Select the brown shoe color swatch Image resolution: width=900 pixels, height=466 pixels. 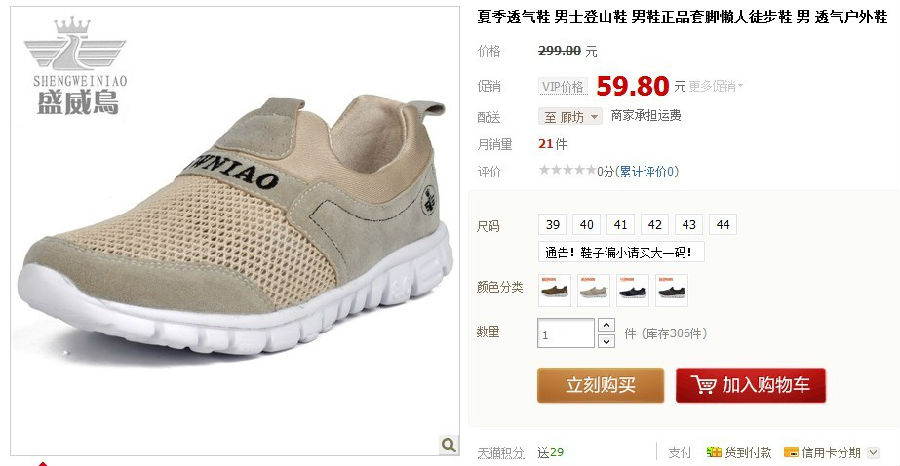[x=554, y=290]
